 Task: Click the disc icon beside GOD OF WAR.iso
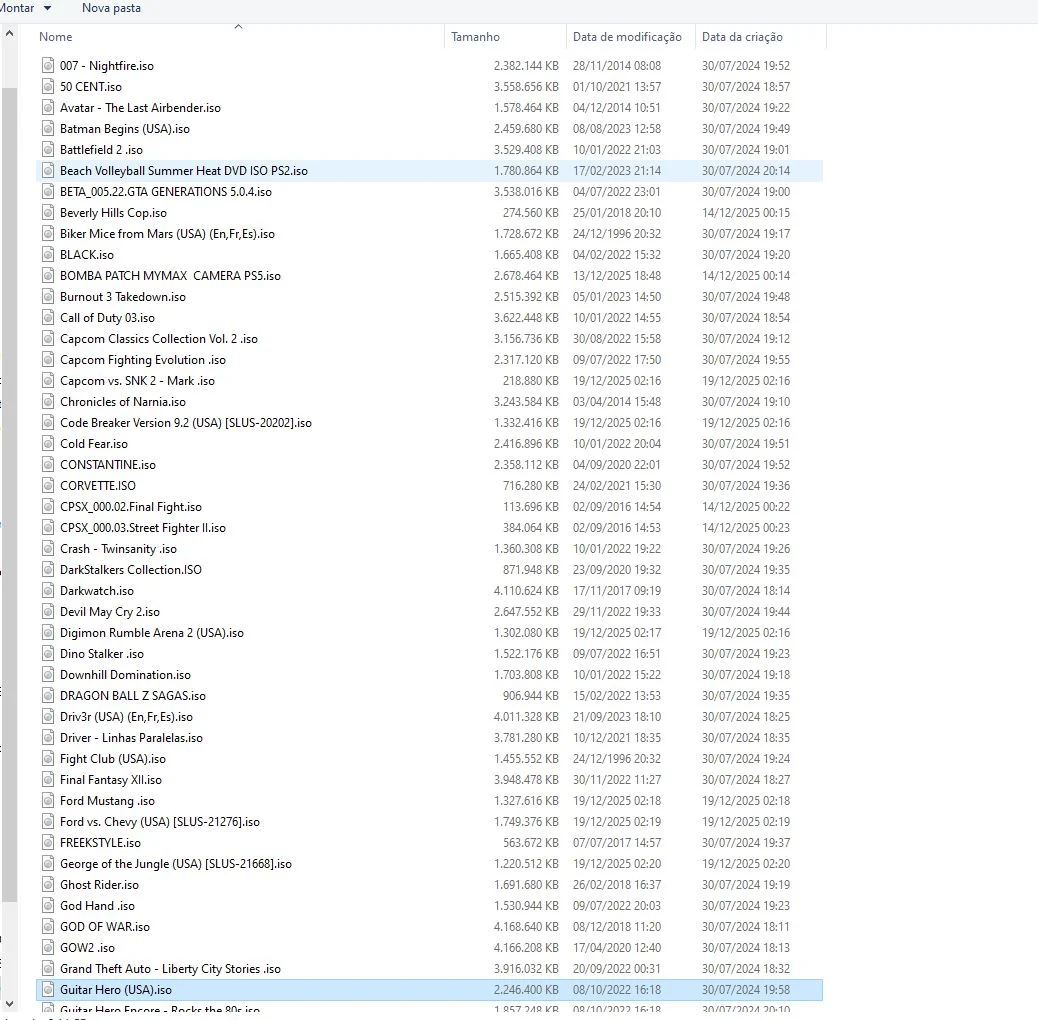(48, 927)
